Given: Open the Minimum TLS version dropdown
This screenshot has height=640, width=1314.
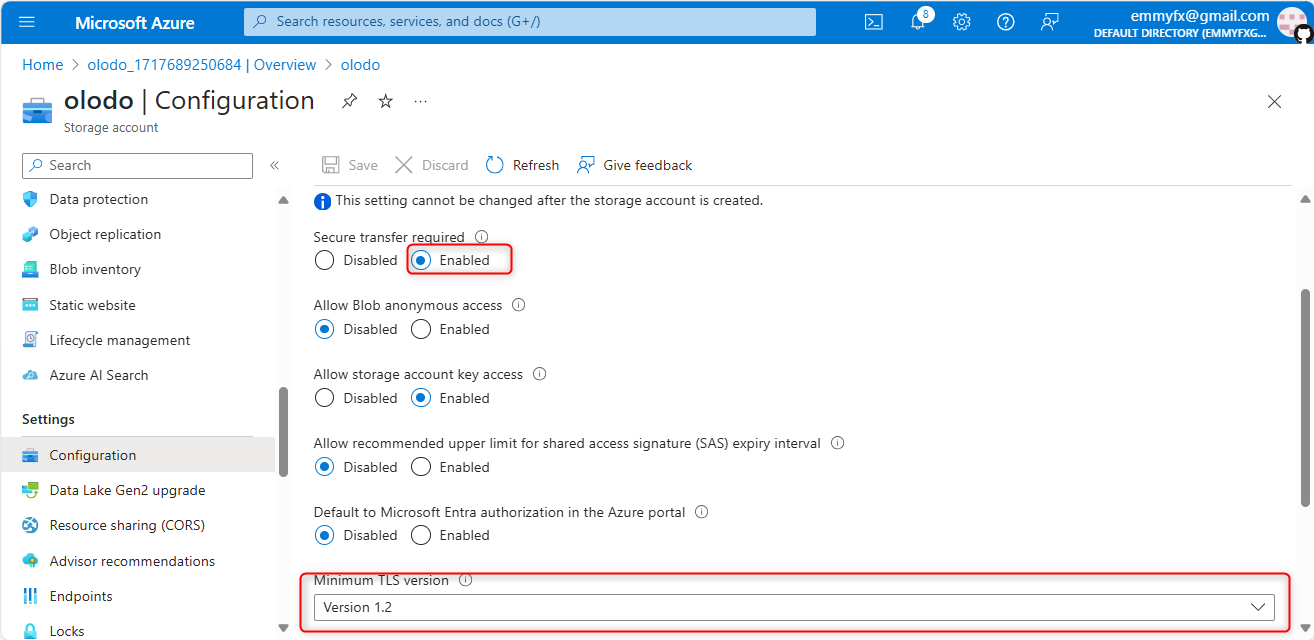Looking at the screenshot, I should [x=794, y=607].
